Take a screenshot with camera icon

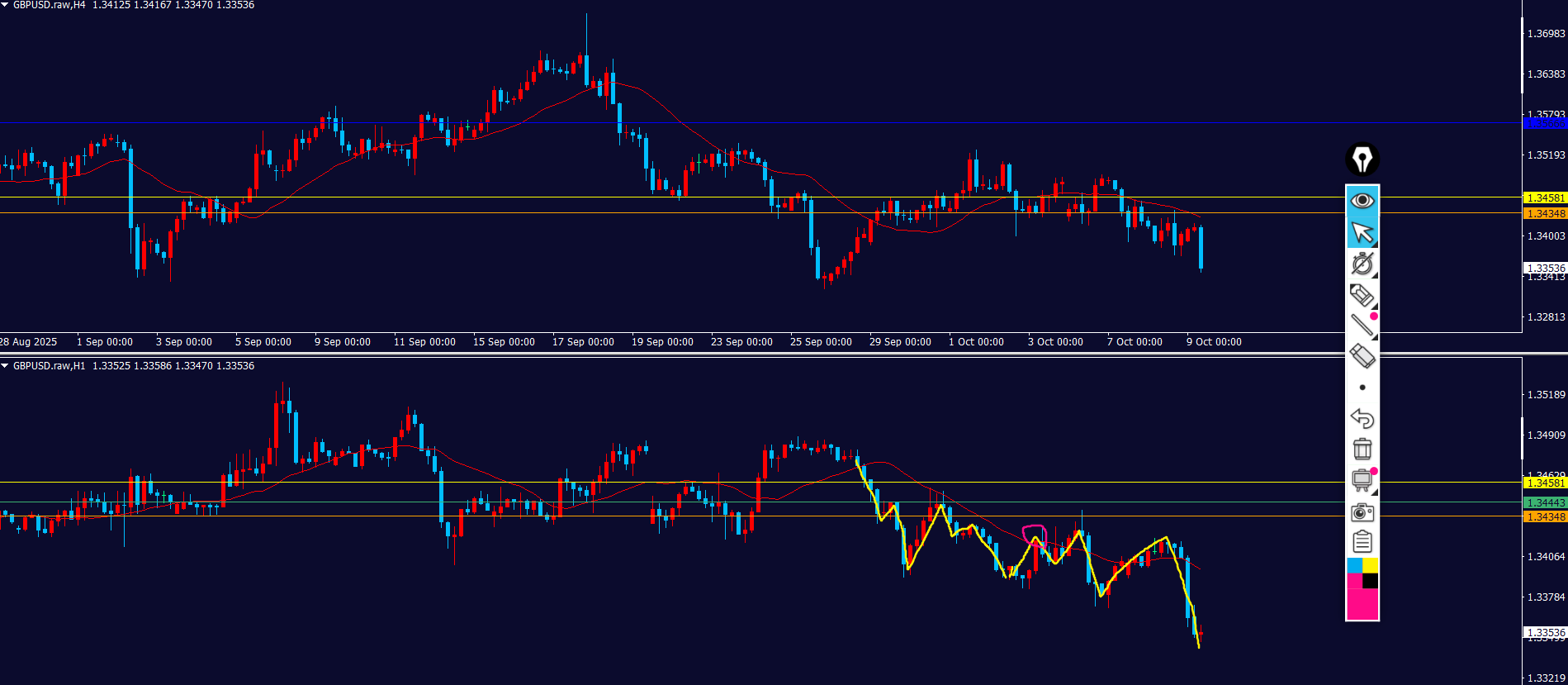[x=1362, y=512]
